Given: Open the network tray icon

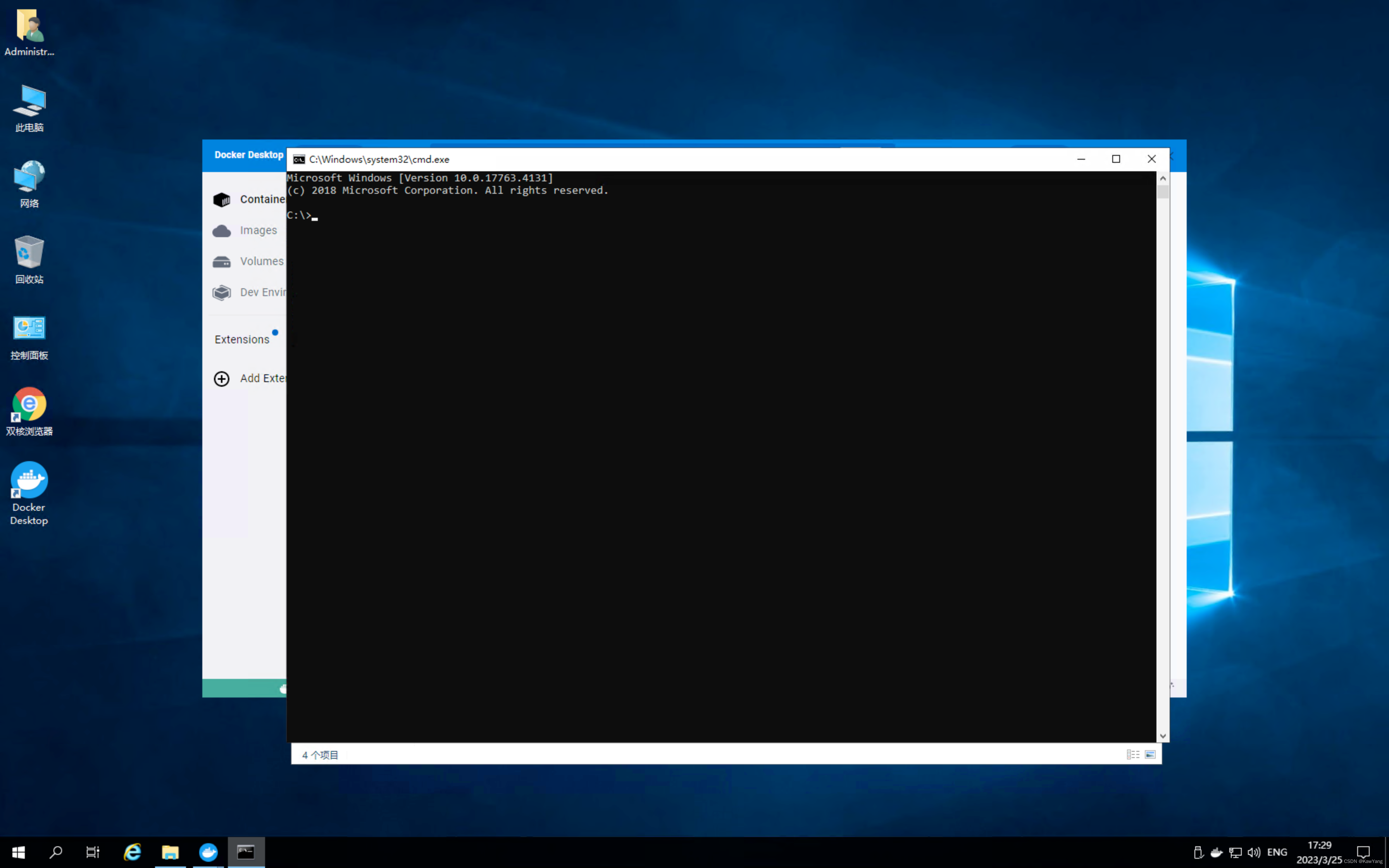Looking at the screenshot, I should coord(1235,852).
